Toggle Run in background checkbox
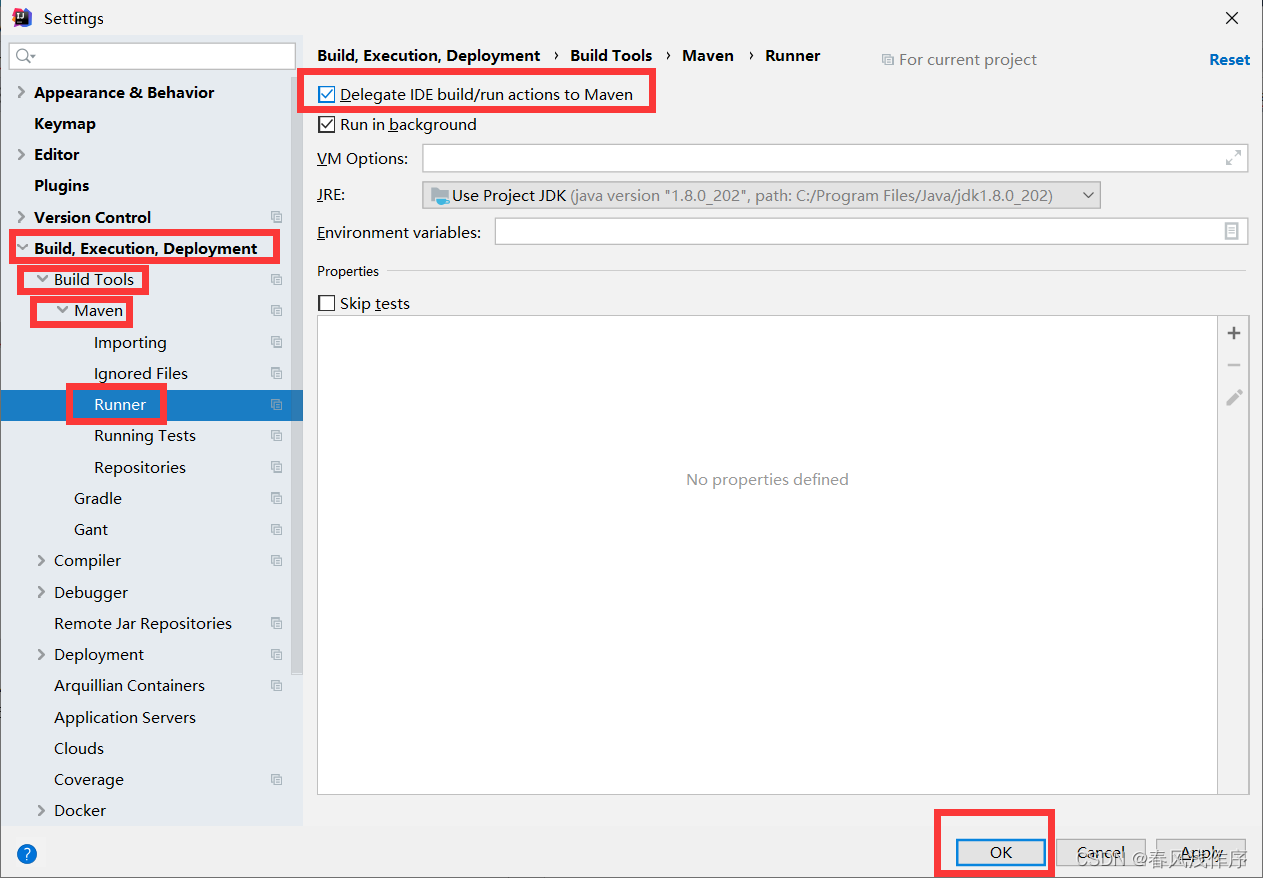The height and width of the screenshot is (878, 1263). coord(326,125)
